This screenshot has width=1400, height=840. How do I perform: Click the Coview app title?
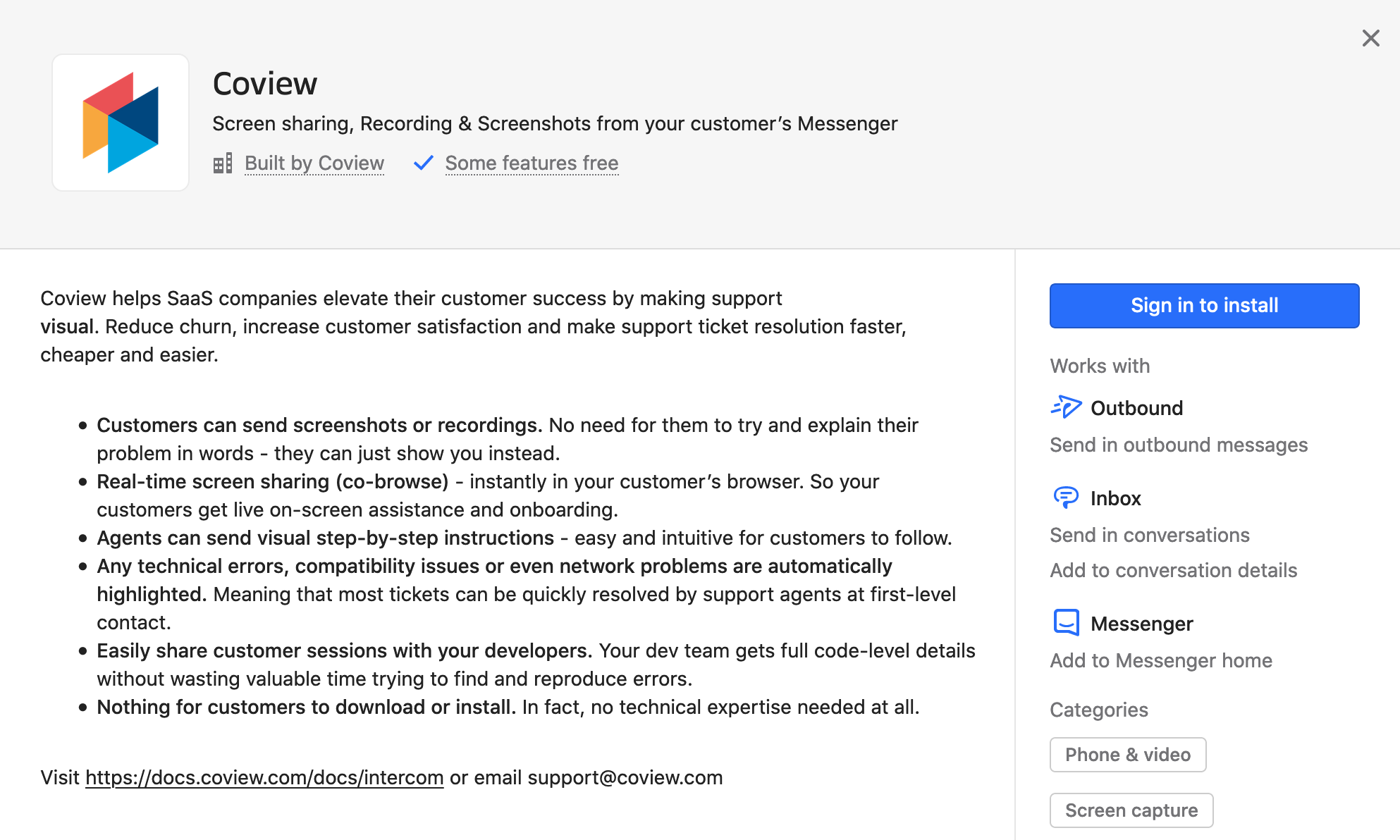[265, 84]
